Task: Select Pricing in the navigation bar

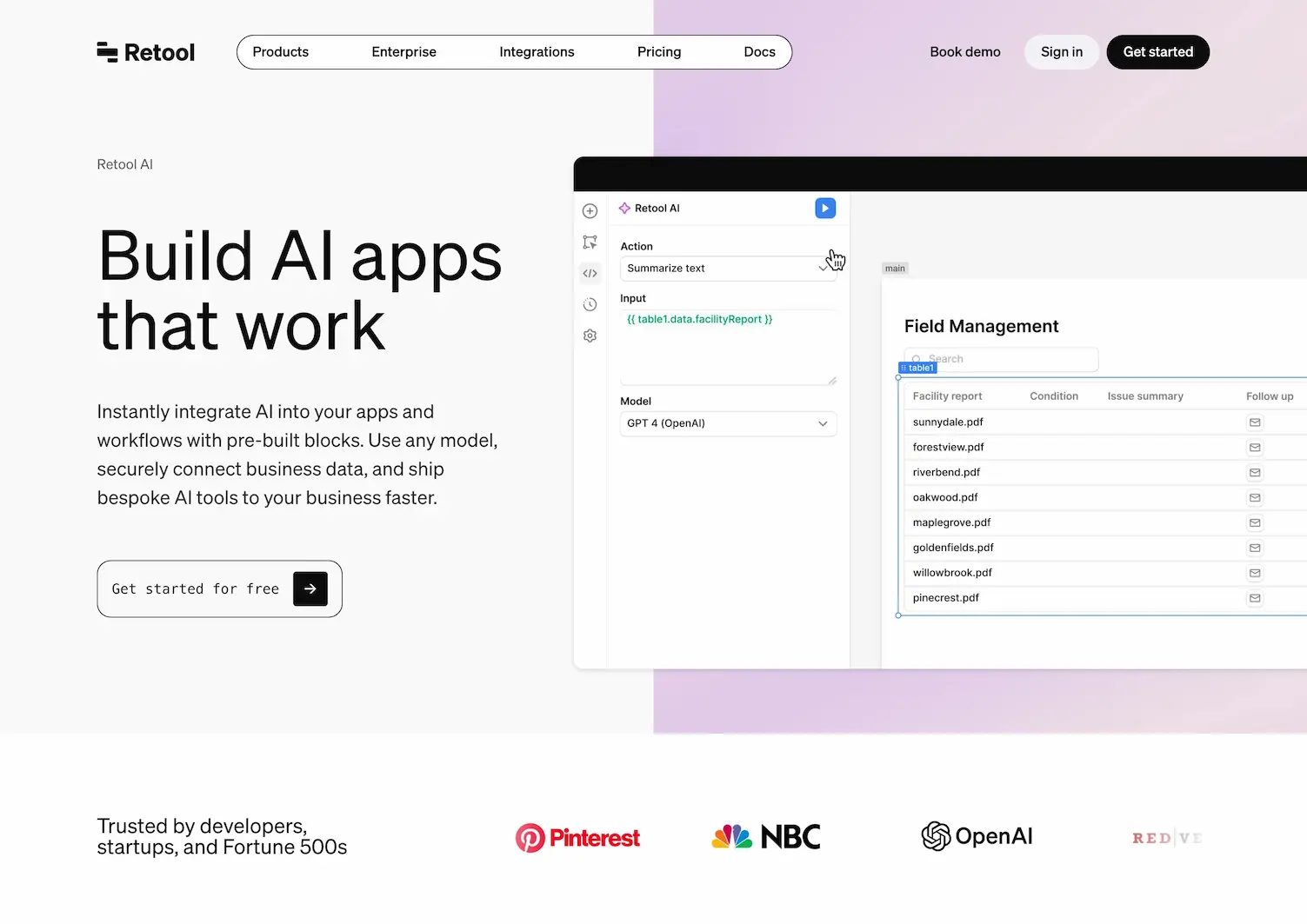Action: point(658,51)
